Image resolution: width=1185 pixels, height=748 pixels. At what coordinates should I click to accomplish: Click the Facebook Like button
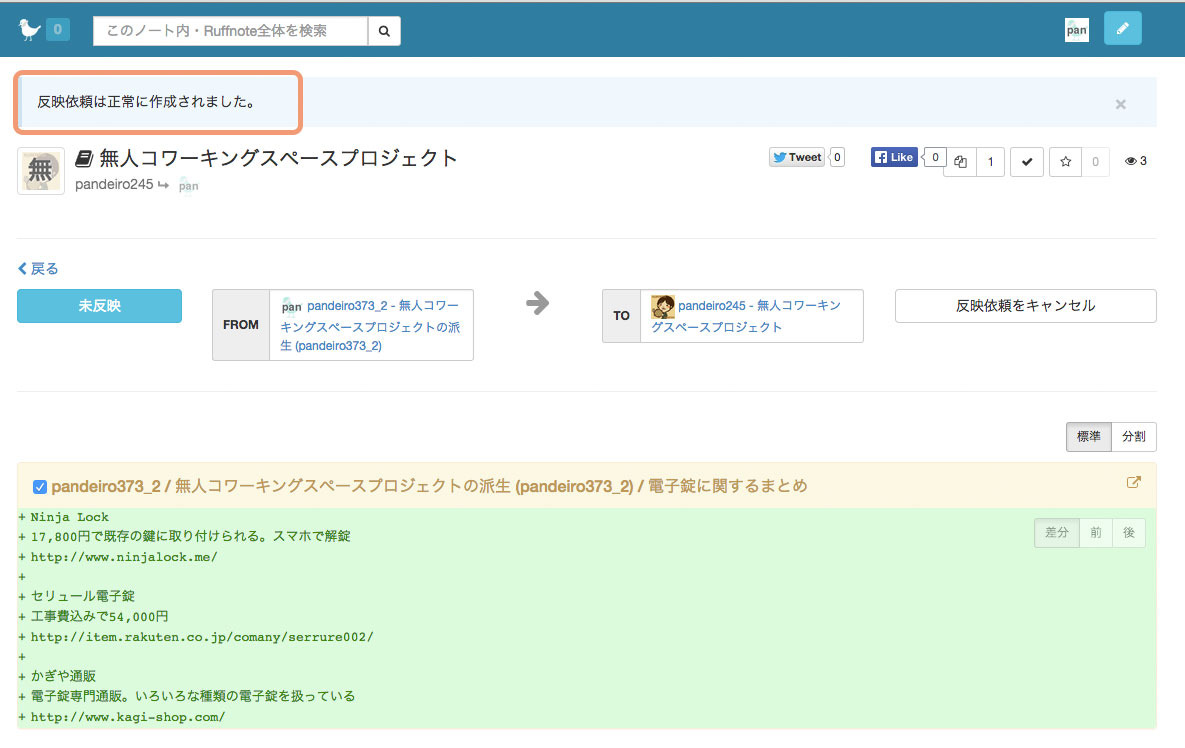coord(894,157)
